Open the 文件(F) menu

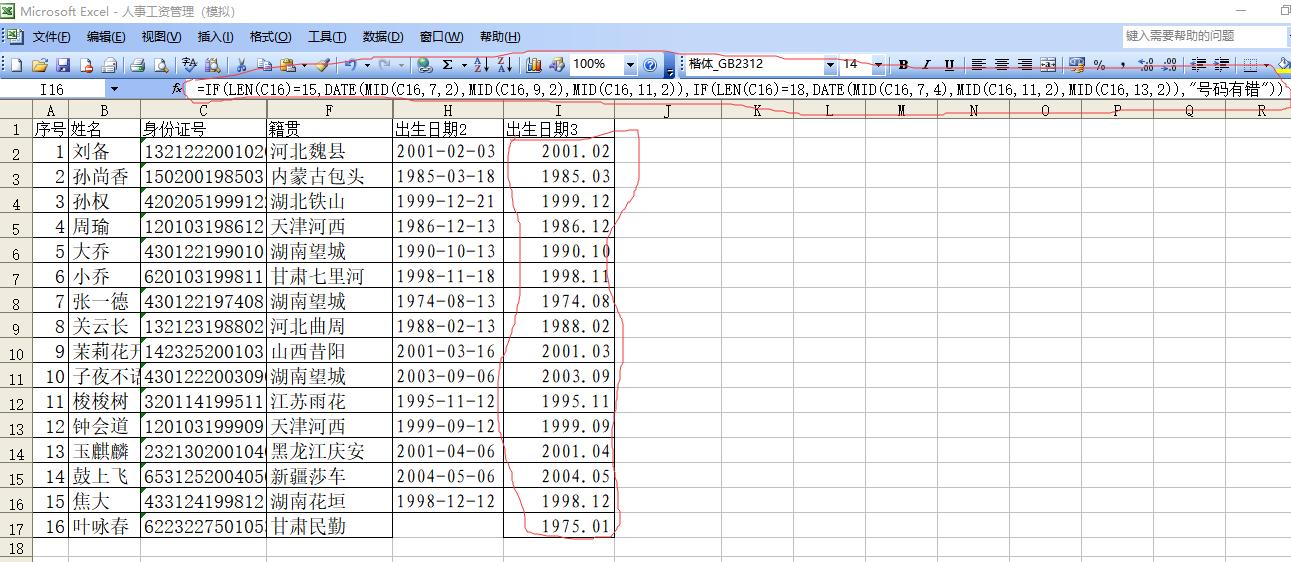point(51,37)
